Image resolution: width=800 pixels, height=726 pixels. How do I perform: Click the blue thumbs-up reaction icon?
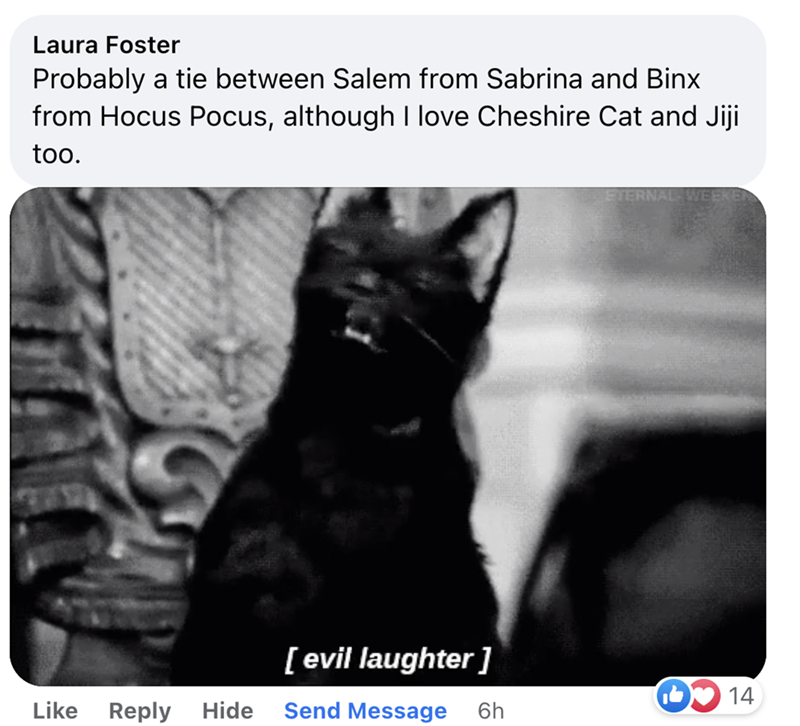pos(673,694)
